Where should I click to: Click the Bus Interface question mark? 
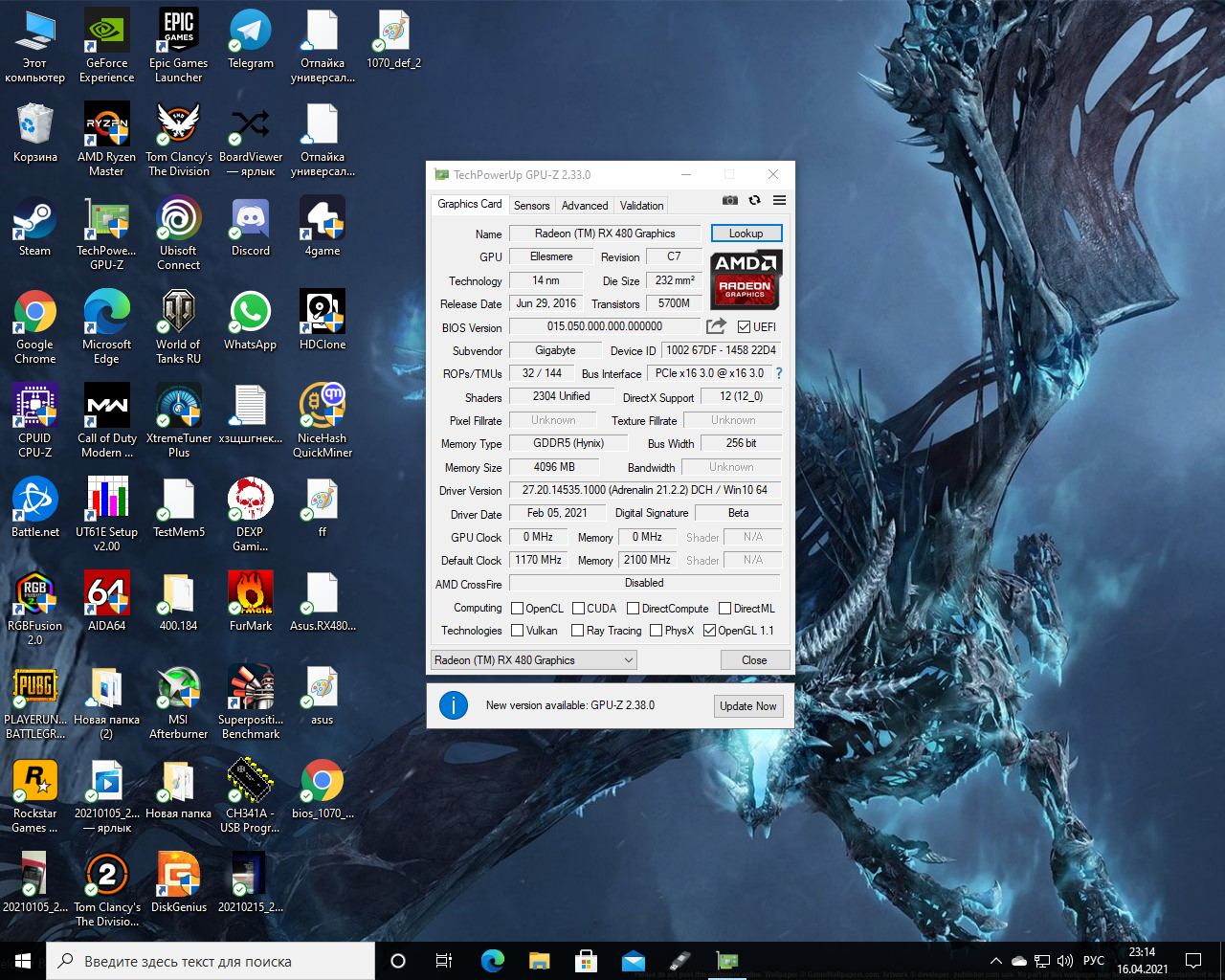[x=779, y=373]
